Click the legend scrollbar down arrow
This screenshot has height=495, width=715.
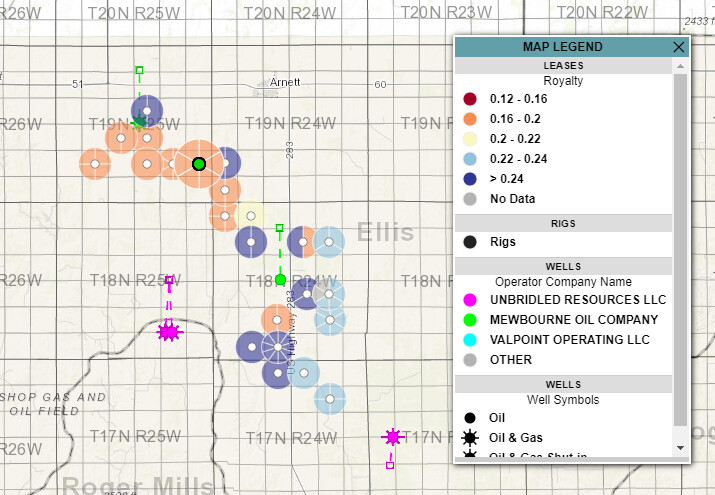pos(680,448)
